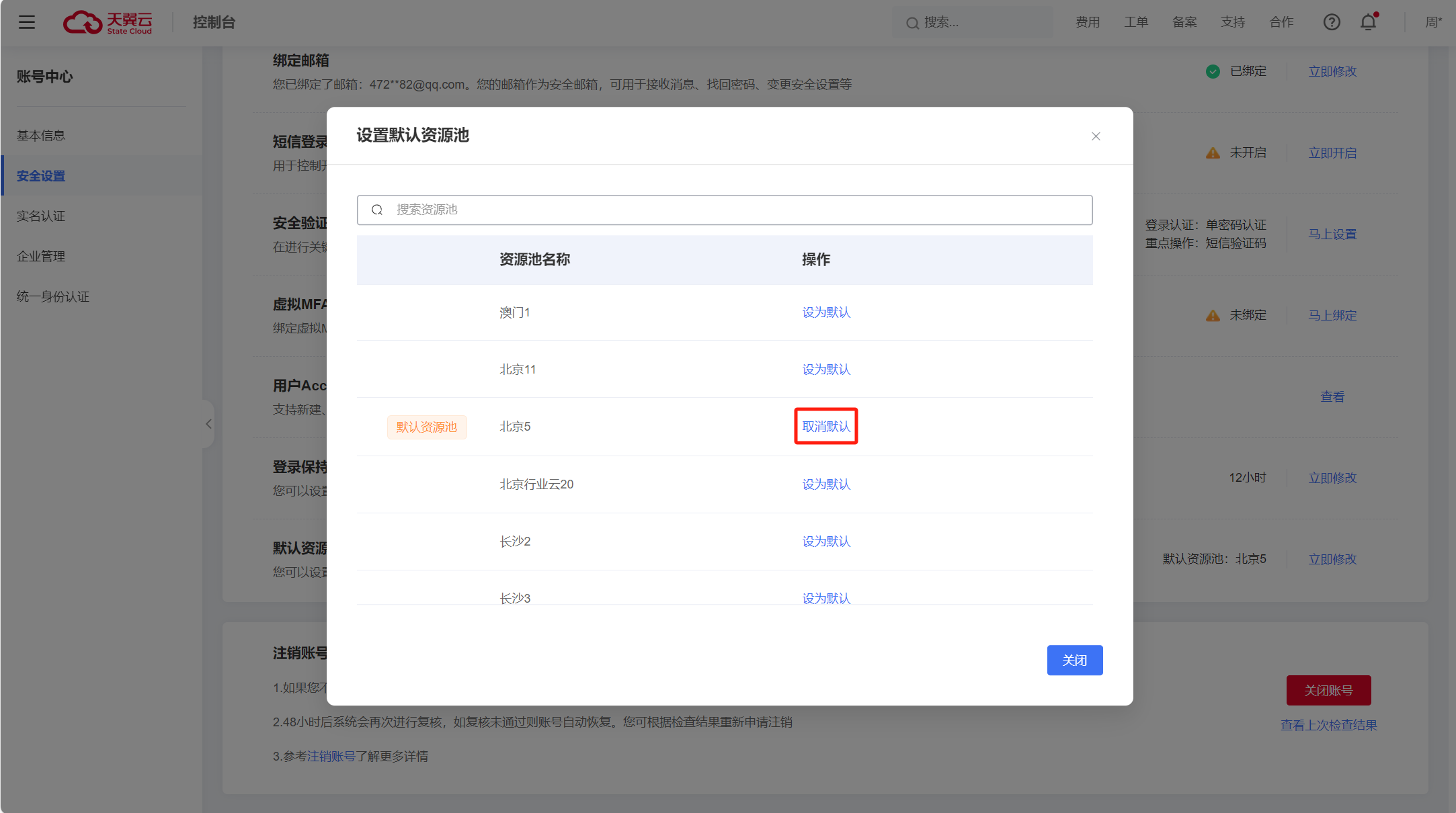Viewport: 1456px width, 813px height.
Task: Open the notification bell
Action: (x=1369, y=22)
